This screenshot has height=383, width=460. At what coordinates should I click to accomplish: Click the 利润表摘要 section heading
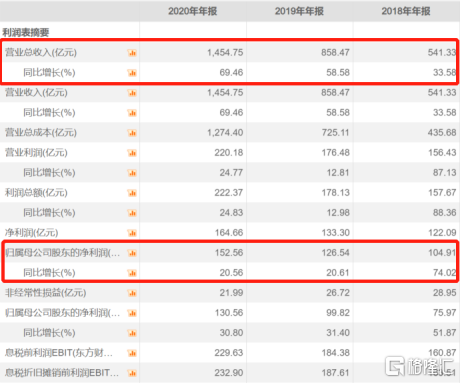click(26, 32)
